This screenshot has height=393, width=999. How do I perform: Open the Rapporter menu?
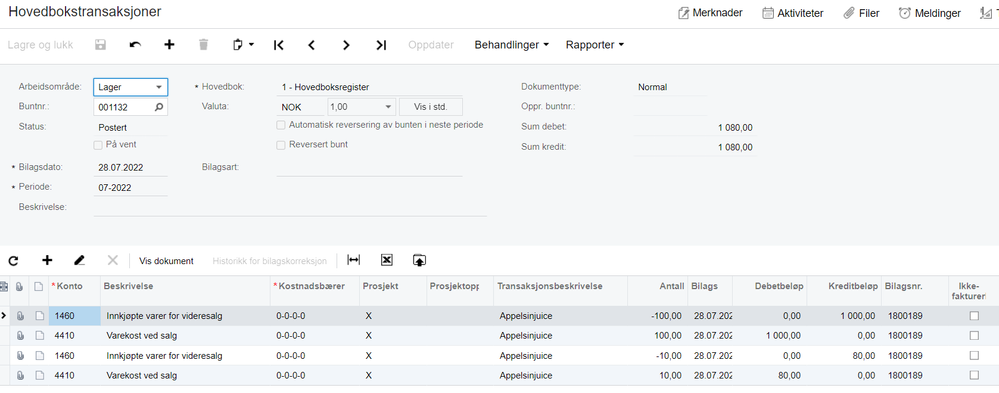coord(595,45)
